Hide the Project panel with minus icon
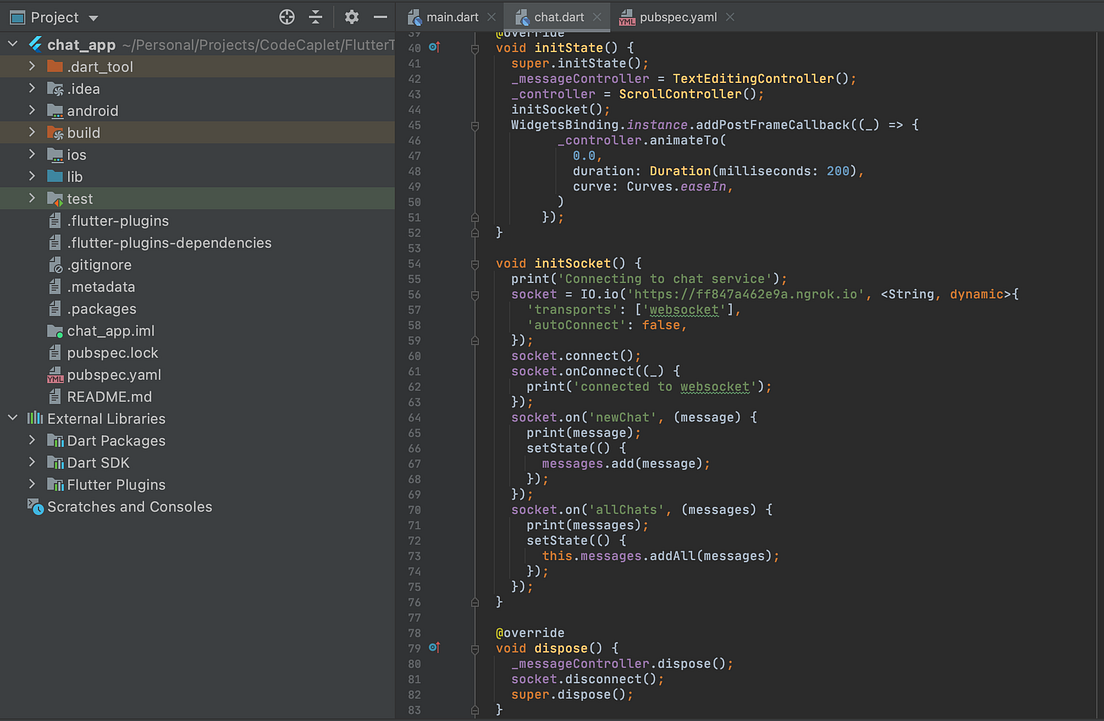The height and width of the screenshot is (721, 1104). tap(380, 17)
